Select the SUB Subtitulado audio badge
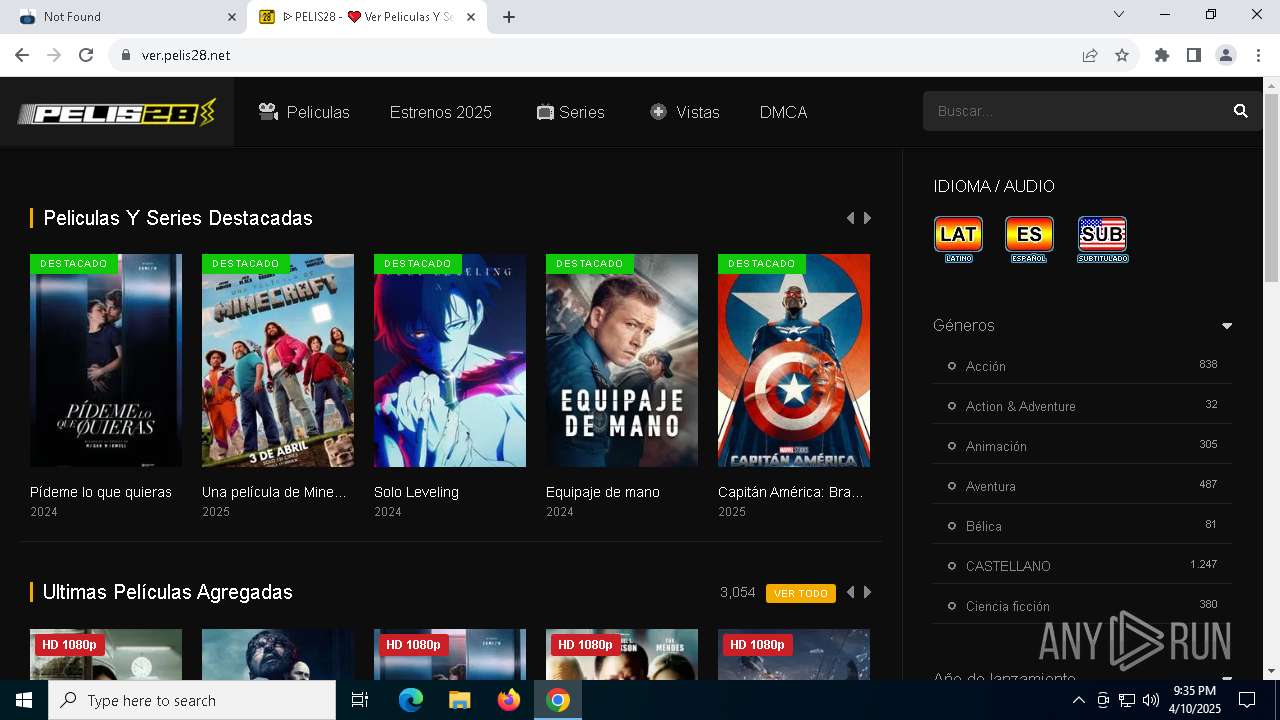The height and width of the screenshot is (720, 1280). click(x=1102, y=239)
